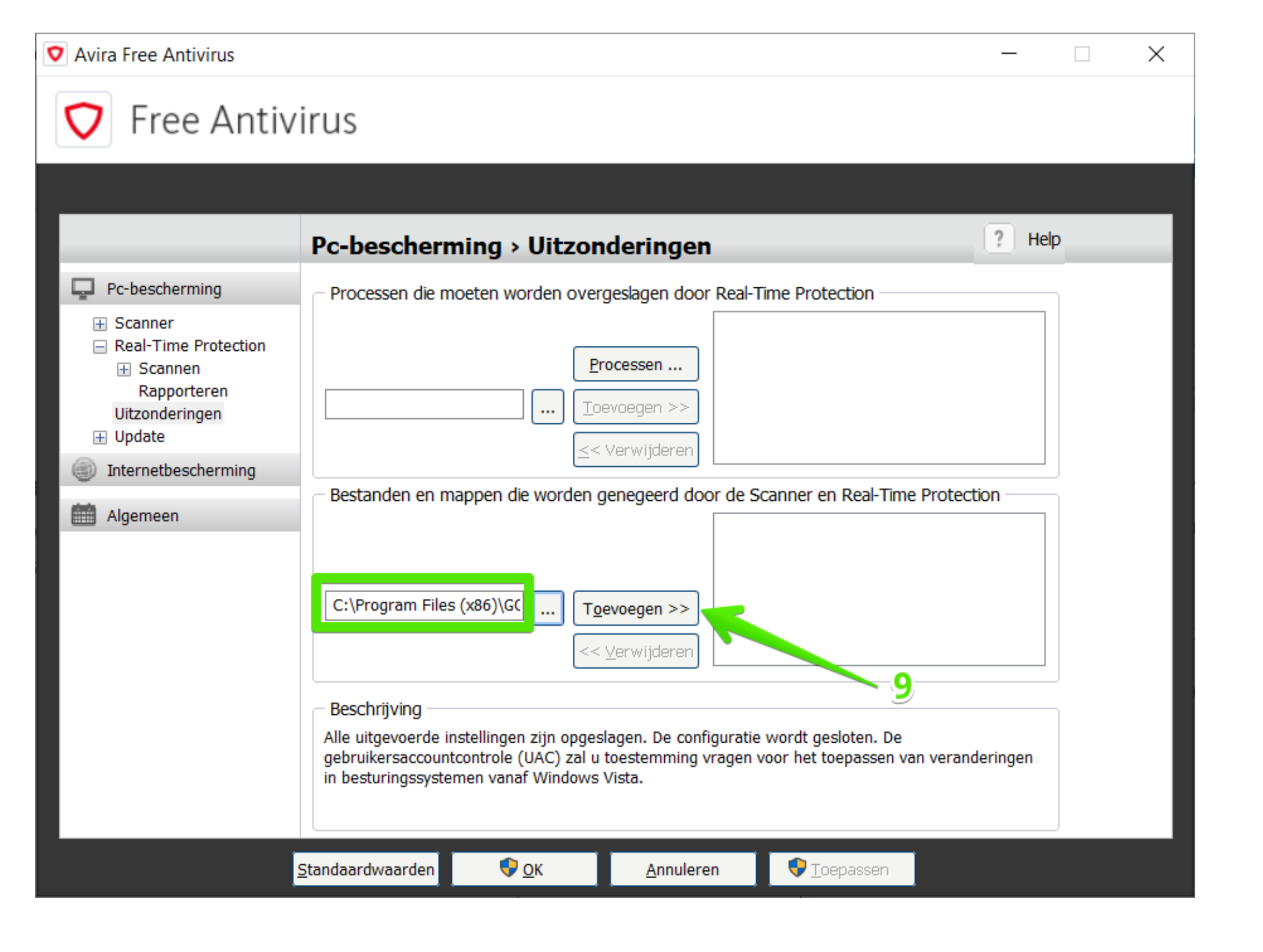Browse for process with ... button
Viewport: 1263px width, 952px height.
pyautogui.click(x=547, y=407)
